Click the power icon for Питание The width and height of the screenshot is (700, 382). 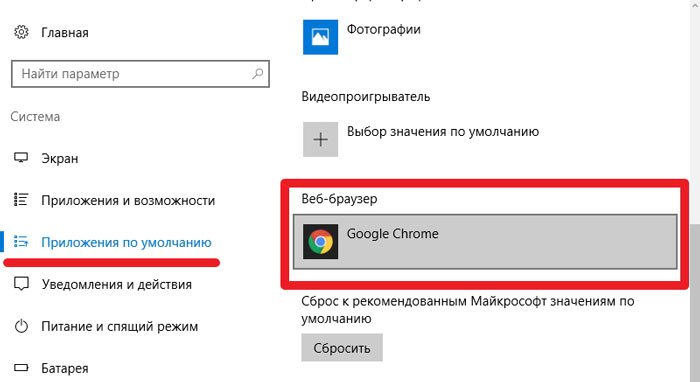(x=21, y=326)
